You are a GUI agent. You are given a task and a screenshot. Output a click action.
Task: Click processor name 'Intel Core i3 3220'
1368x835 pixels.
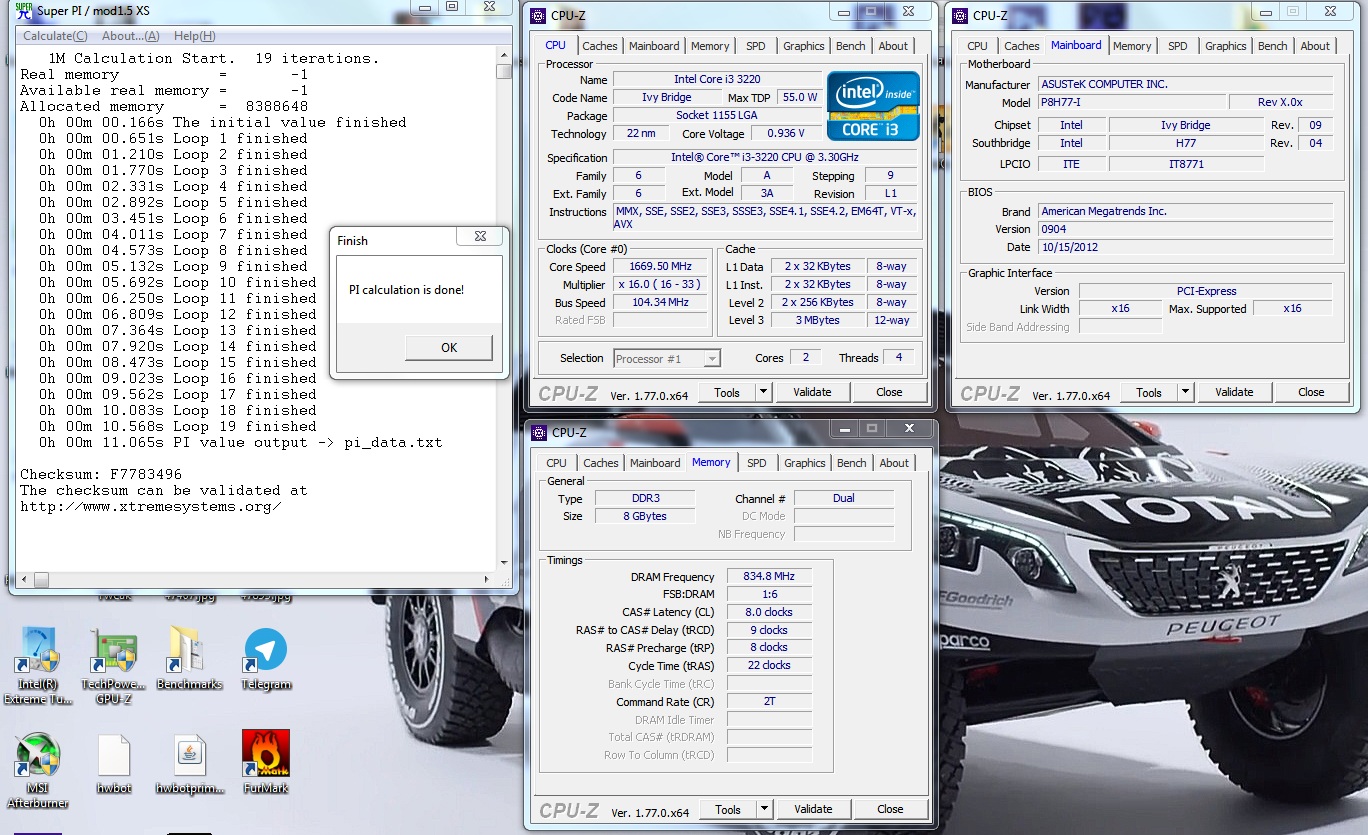pos(717,79)
